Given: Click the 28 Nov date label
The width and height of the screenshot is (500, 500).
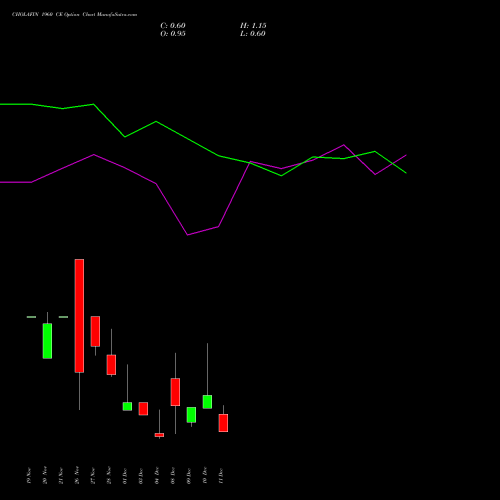Looking at the screenshot, I should (109, 475).
